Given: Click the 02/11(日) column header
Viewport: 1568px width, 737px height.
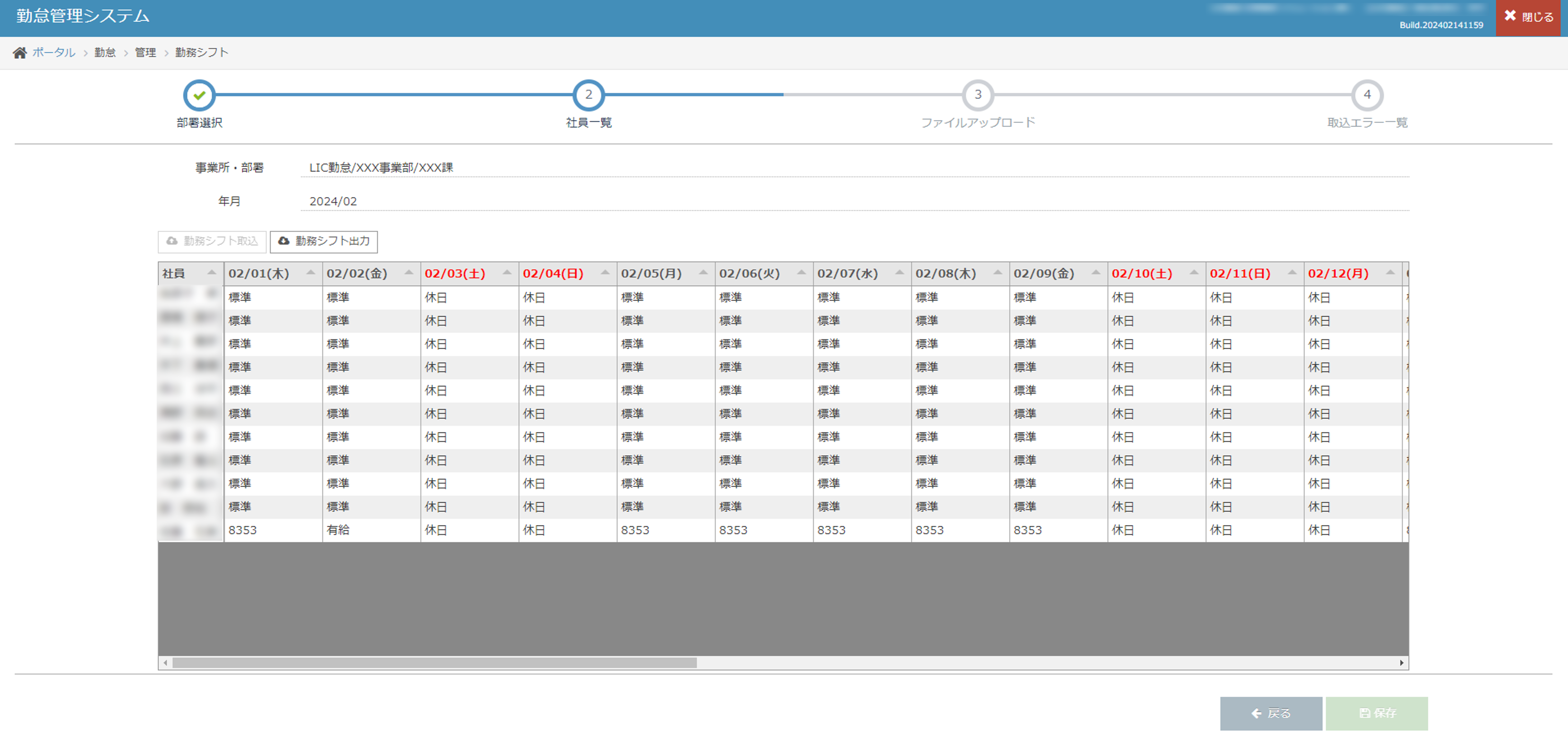Looking at the screenshot, I should tap(1255, 274).
